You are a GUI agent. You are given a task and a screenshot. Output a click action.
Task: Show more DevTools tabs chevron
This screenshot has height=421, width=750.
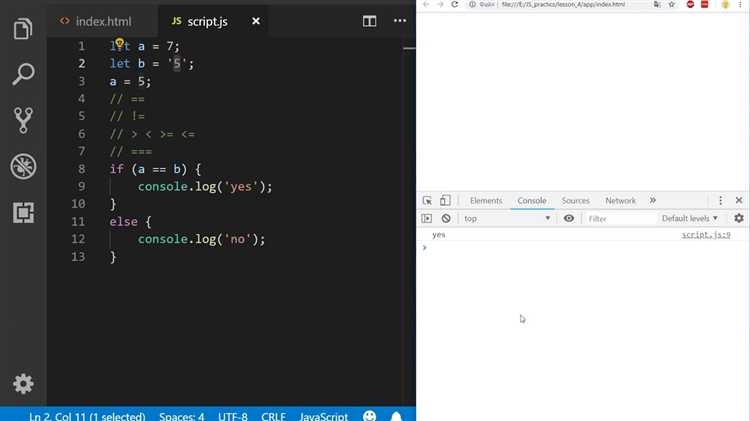click(x=652, y=200)
